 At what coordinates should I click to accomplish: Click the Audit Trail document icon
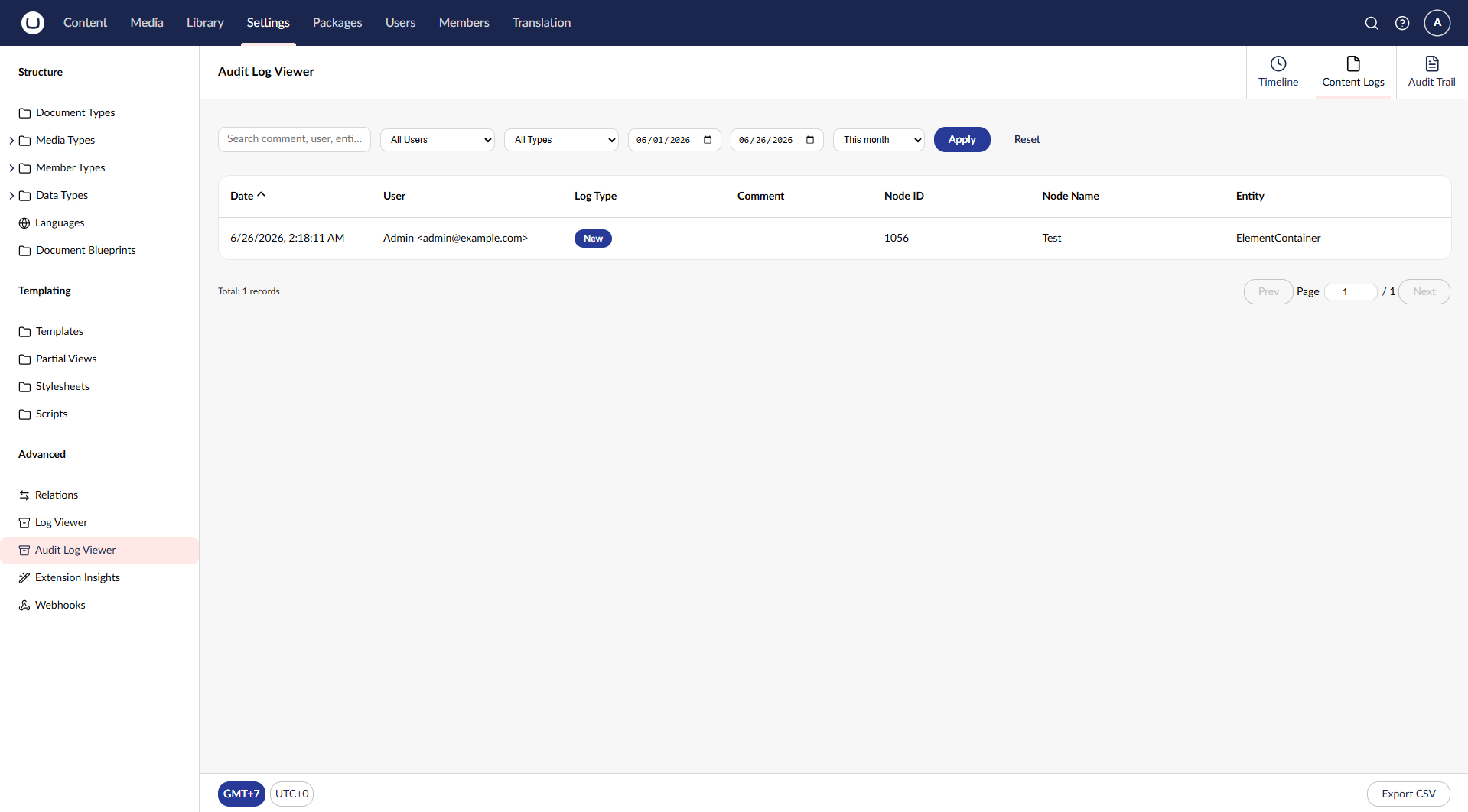click(x=1432, y=63)
